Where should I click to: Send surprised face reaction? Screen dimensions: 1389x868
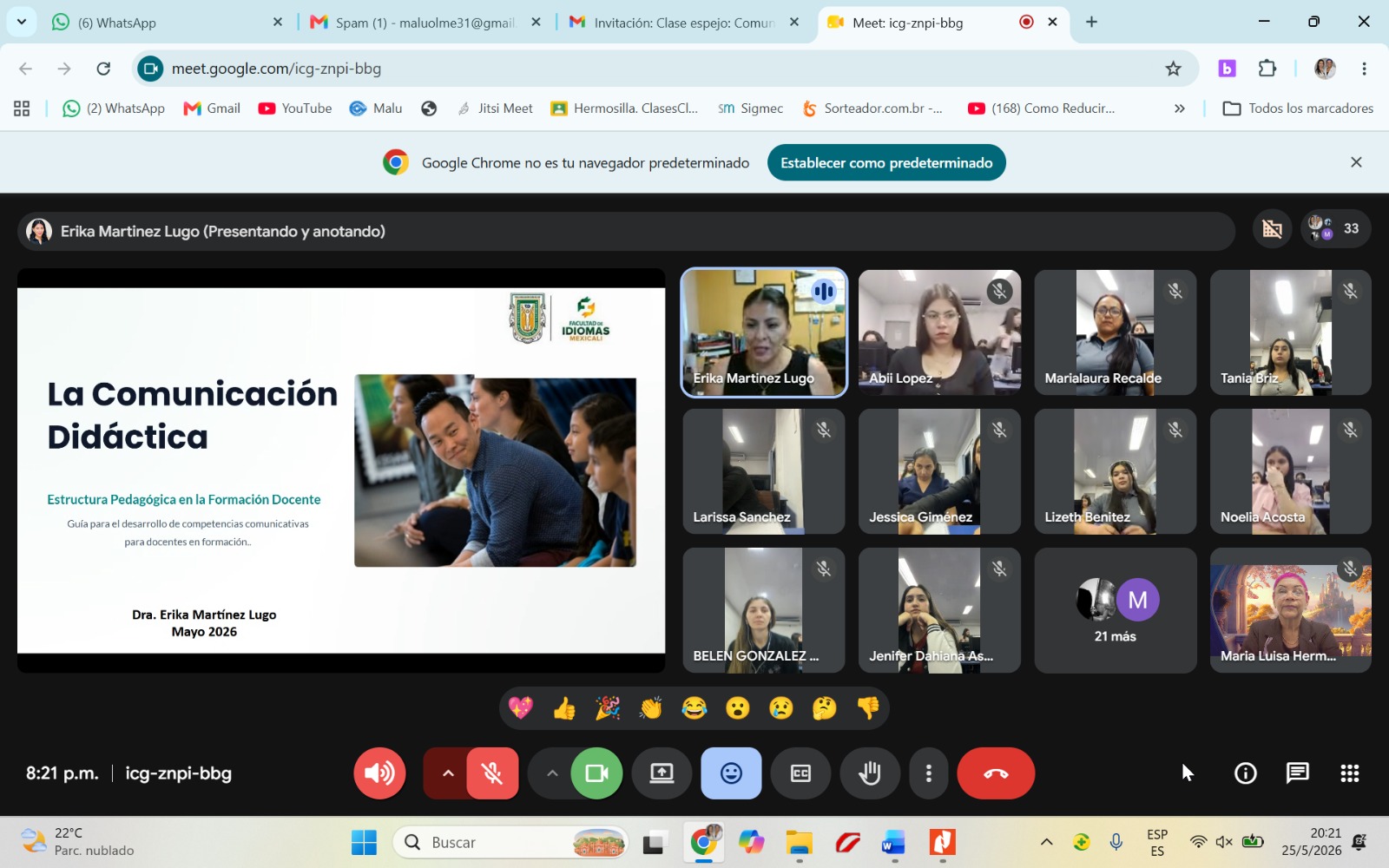coord(738,708)
